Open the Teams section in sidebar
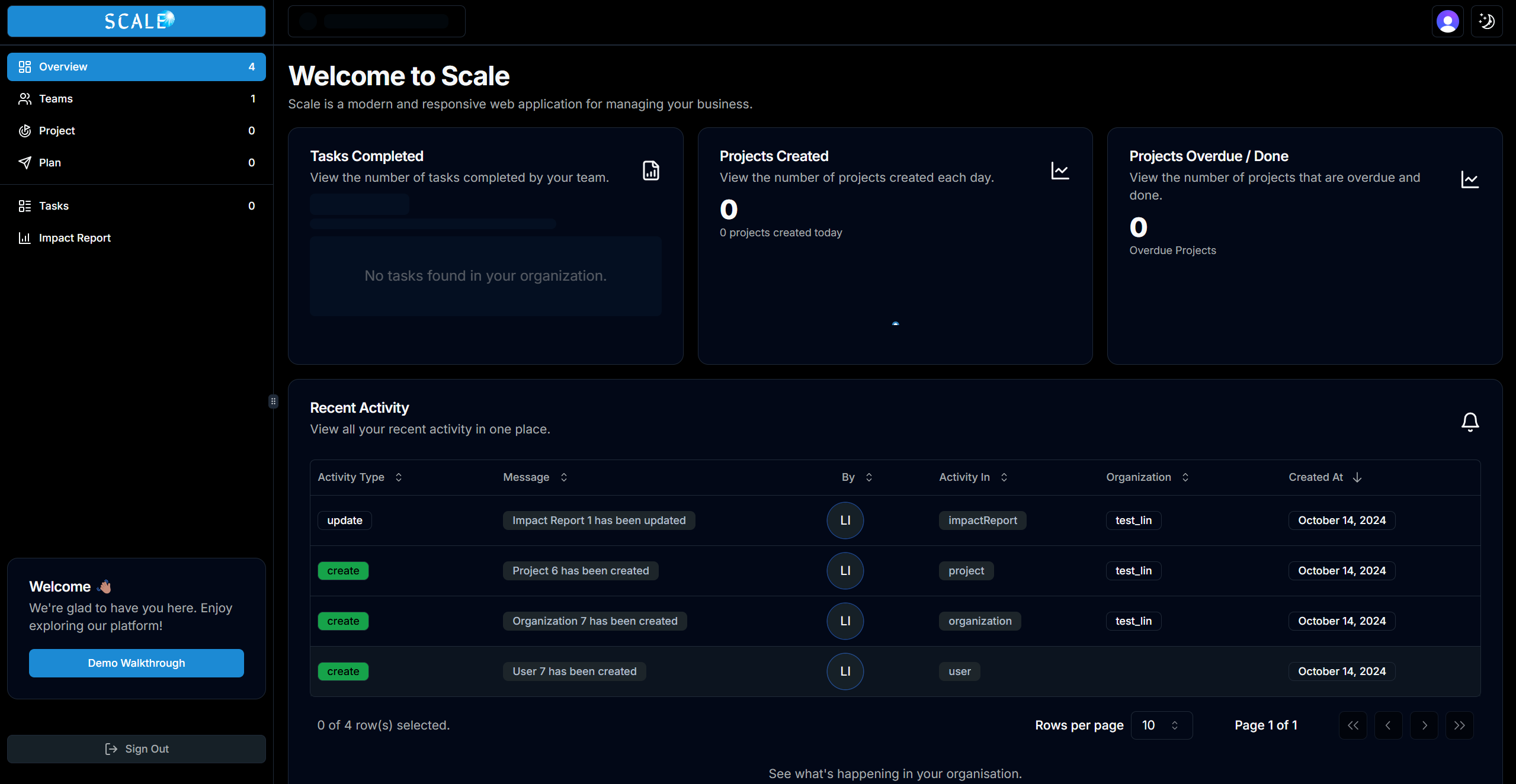The height and width of the screenshot is (784, 1516). pos(136,99)
